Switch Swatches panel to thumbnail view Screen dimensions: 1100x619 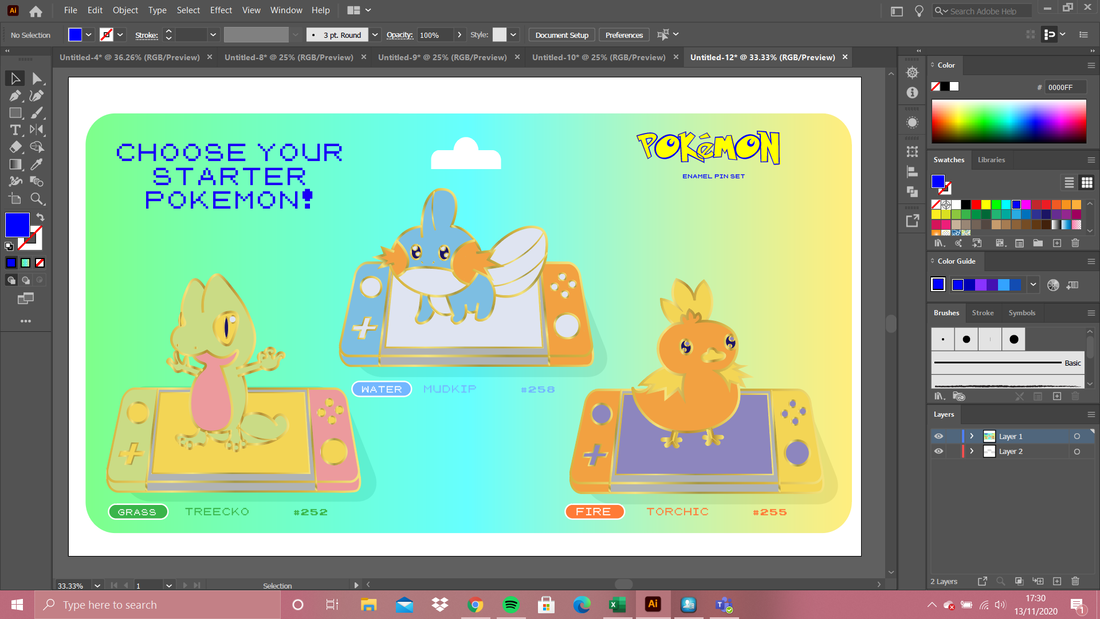(x=1087, y=182)
